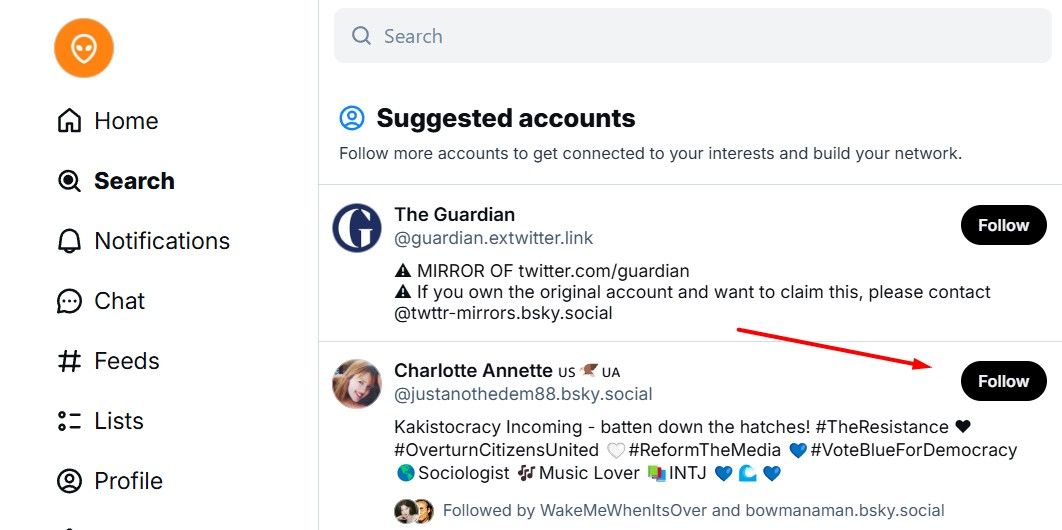Click the Profile person icon
1062x530 pixels.
click(70, 481)
